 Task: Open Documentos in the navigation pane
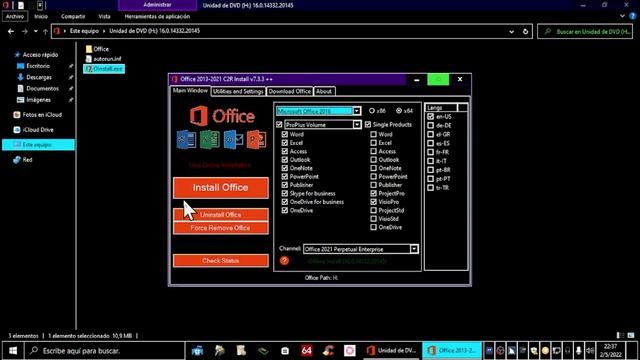click(x=38, y=88)
